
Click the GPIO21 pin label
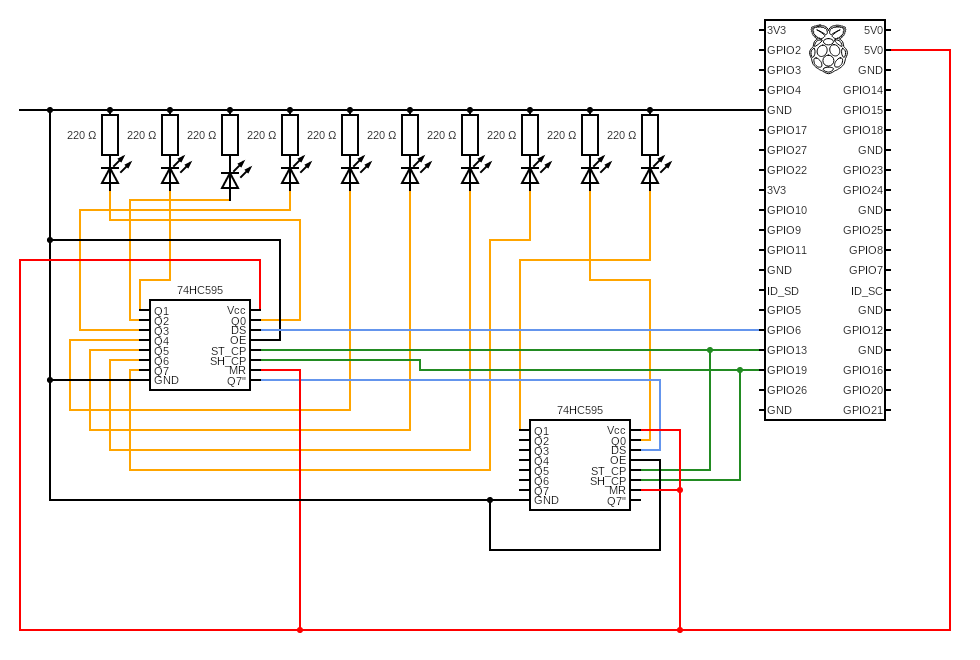[862, 410]
